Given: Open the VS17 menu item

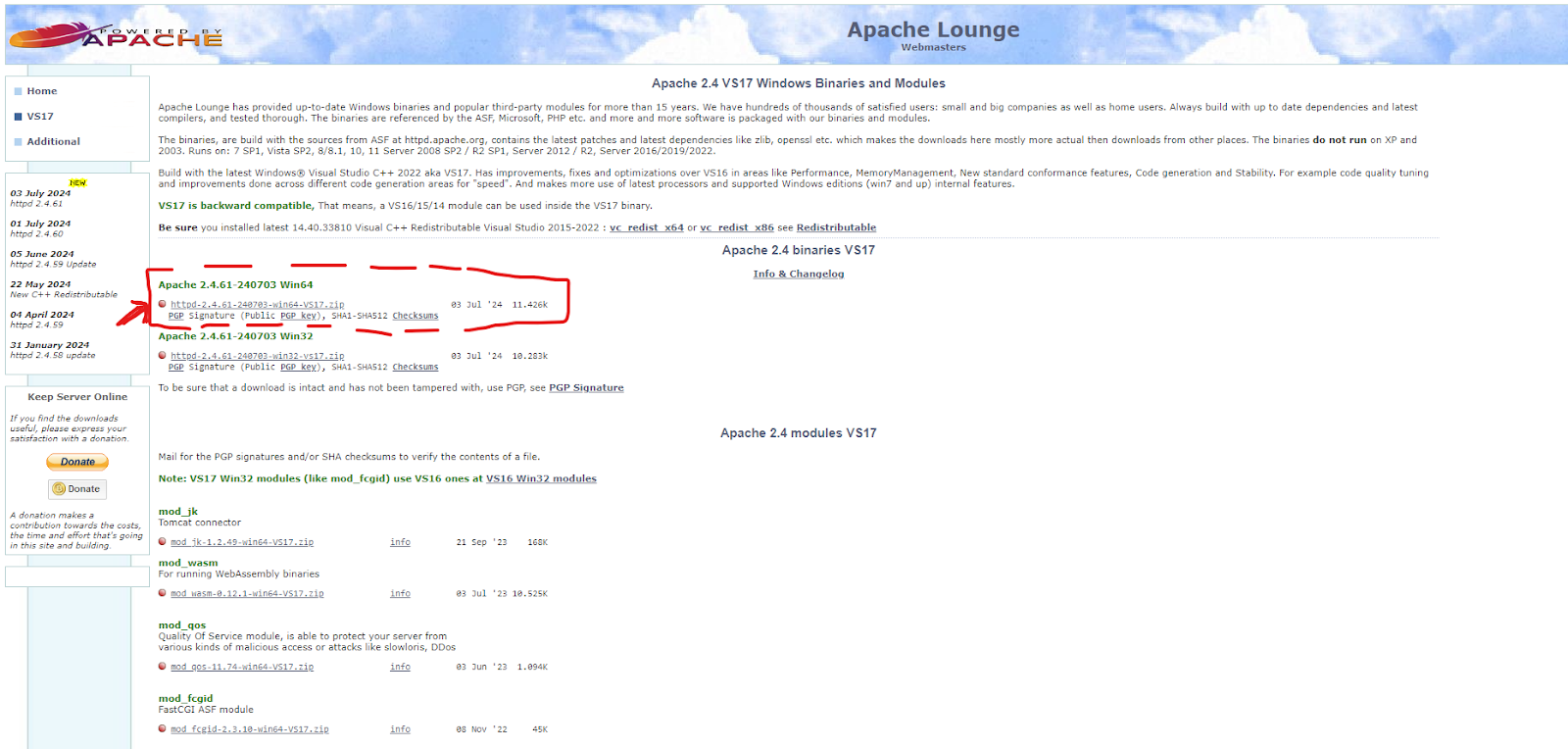Looking at the screenshot, I should [x=40, y=117].
